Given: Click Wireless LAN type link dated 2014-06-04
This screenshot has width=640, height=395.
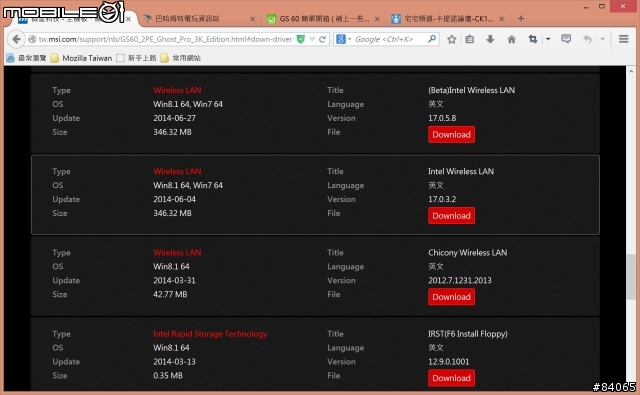Looking at the screenshot, I should [177, 171].
